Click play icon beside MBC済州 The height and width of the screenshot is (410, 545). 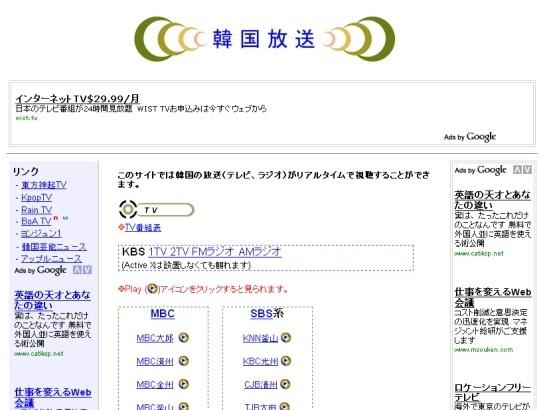click(x=184, y=361)
